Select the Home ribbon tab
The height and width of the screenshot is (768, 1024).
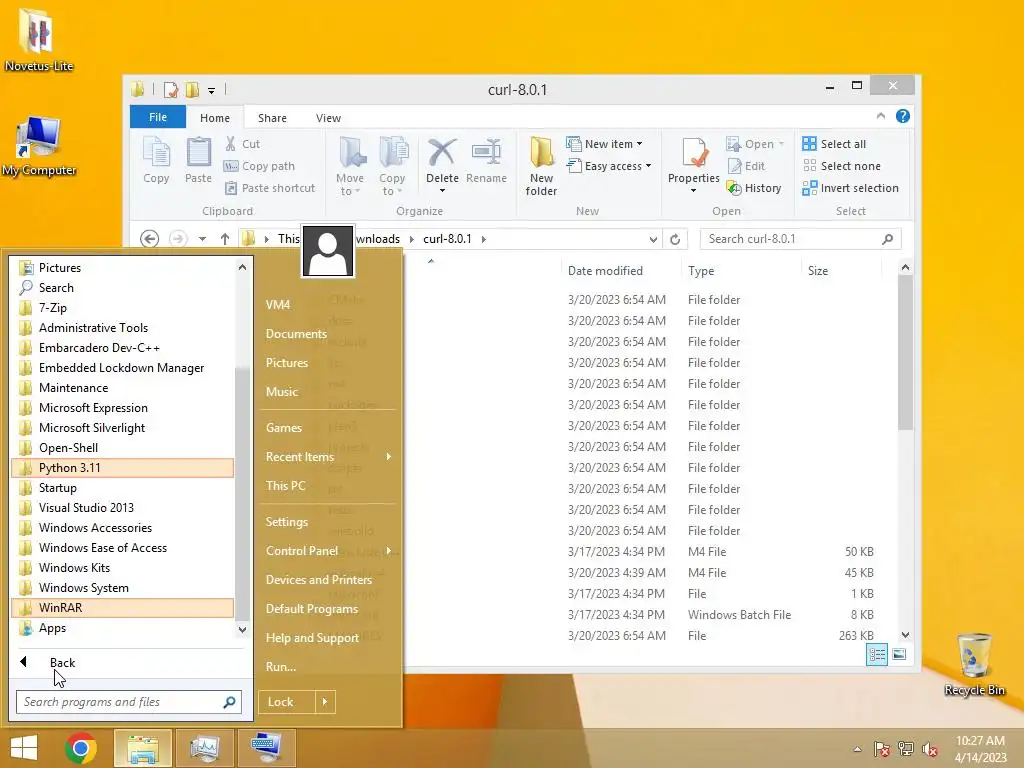pos(215,118)
